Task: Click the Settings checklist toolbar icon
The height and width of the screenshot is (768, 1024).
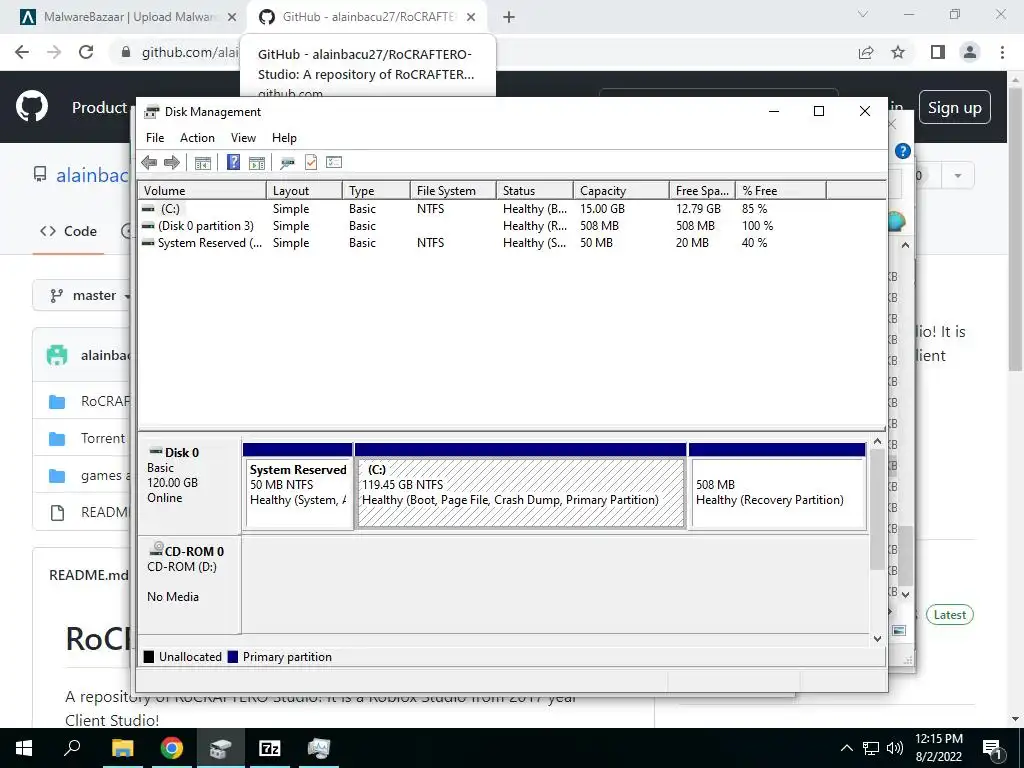Action: pos(334,162)
